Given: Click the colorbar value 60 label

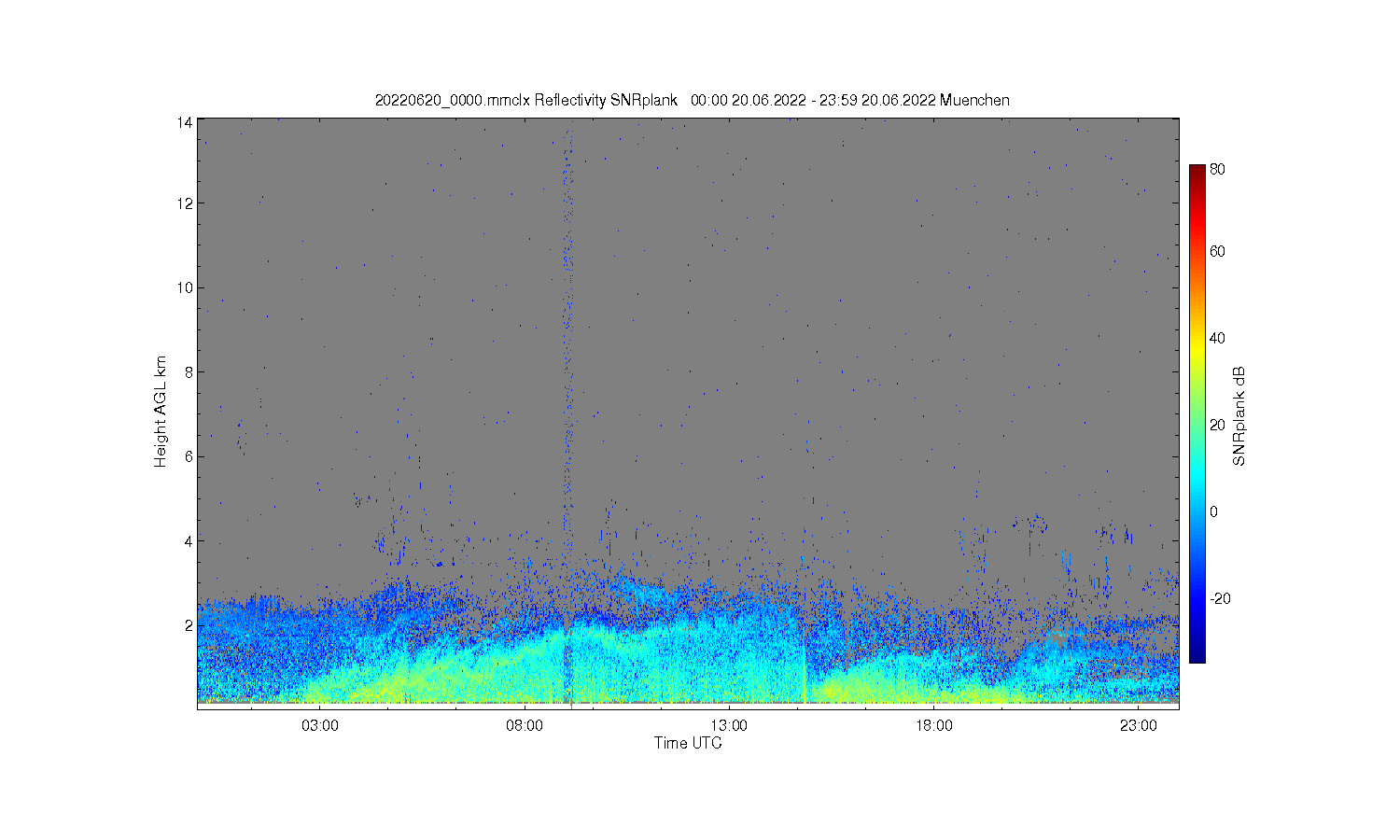Looking at the screenshot, I should [x=1217, y=251].
